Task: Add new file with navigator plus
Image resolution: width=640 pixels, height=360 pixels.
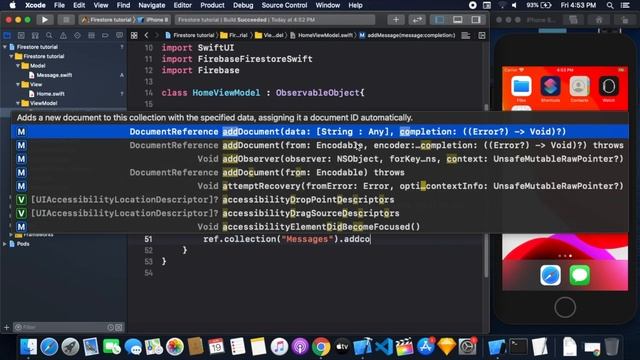Action: coord(6,327)
